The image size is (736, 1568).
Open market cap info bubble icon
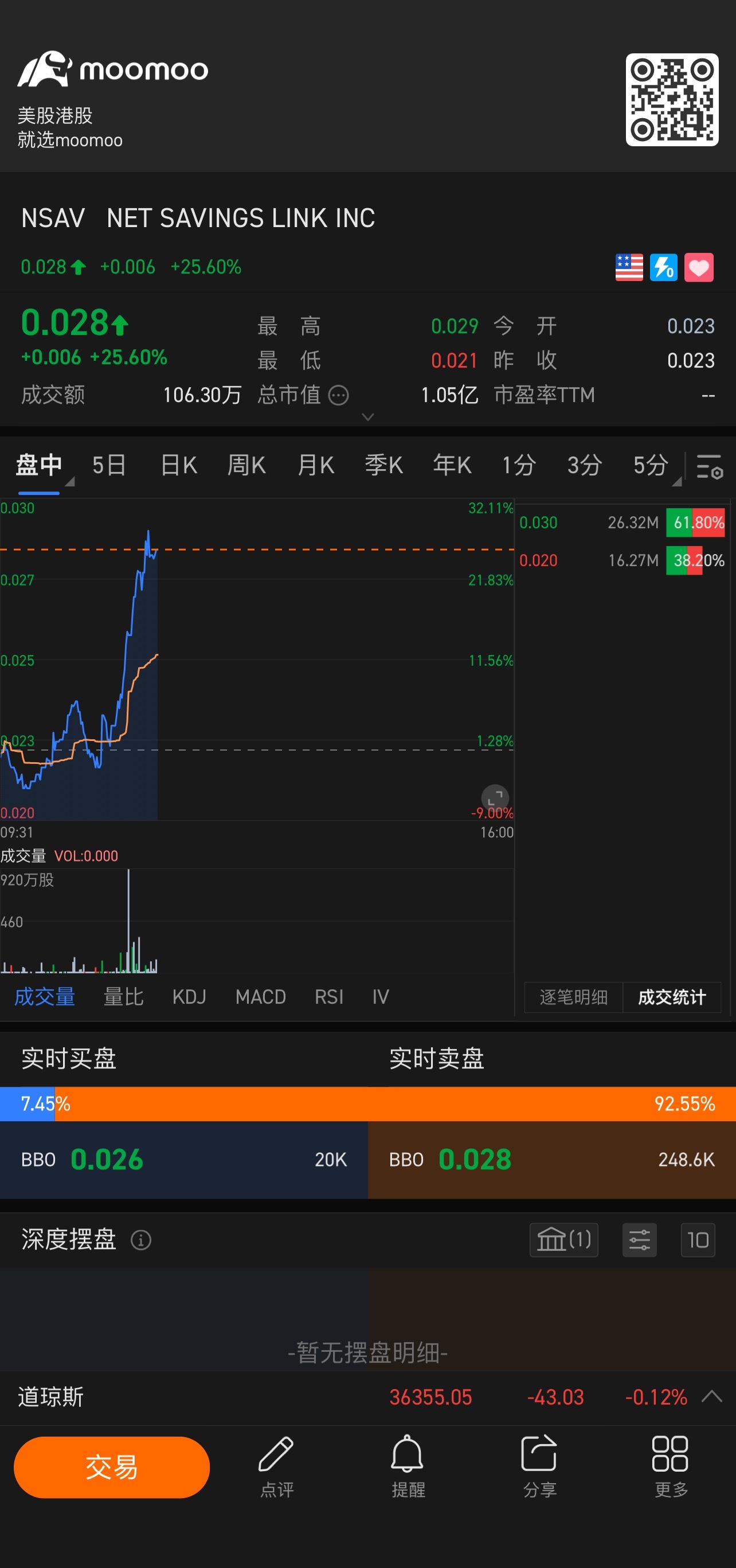click(x=339, y=395)
